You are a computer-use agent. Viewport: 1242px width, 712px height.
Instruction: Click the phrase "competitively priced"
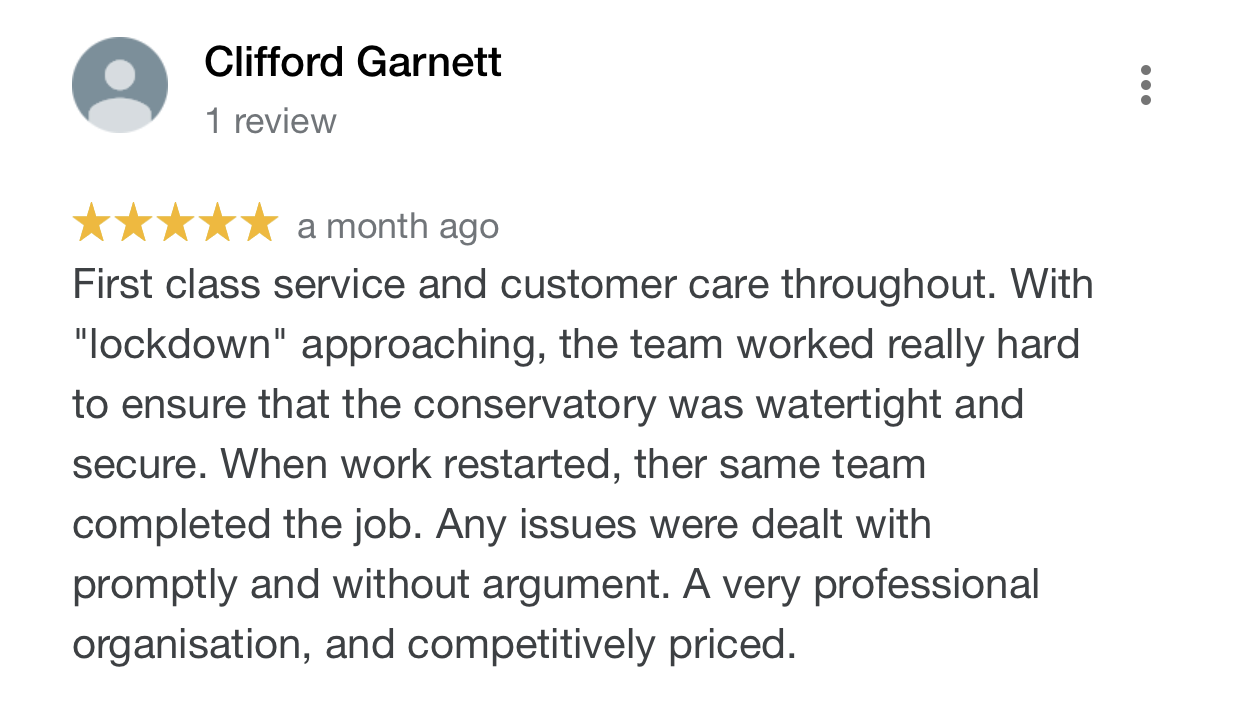602,645
